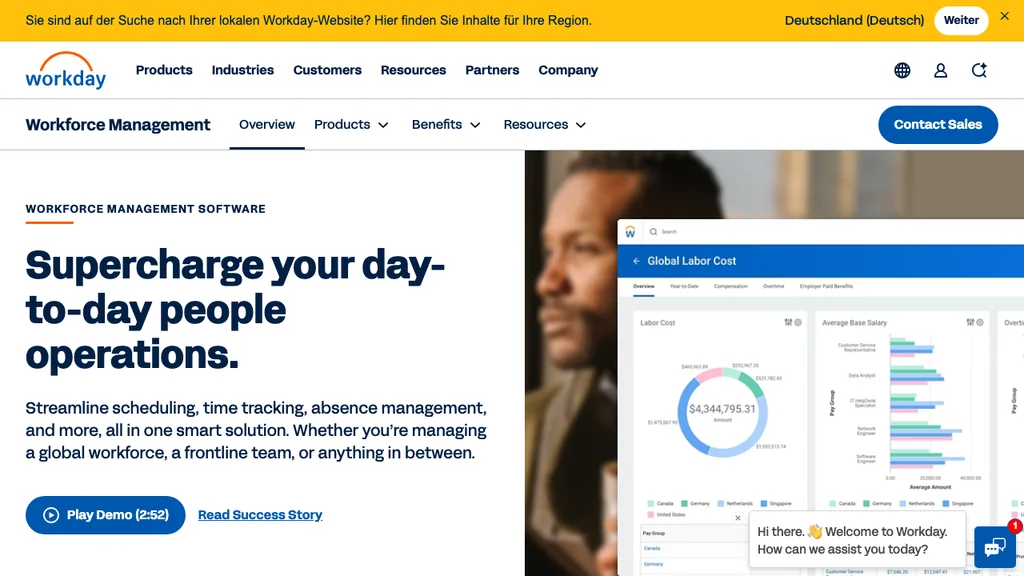Open the Partners main menu
The width and height of the screenshot is (1024, 576).
point(492,70)
